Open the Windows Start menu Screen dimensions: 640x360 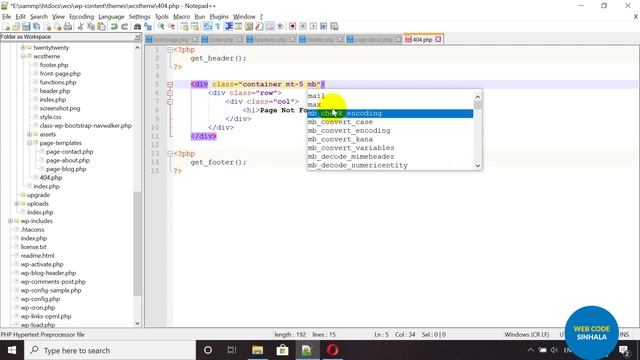tap(11, 350)
